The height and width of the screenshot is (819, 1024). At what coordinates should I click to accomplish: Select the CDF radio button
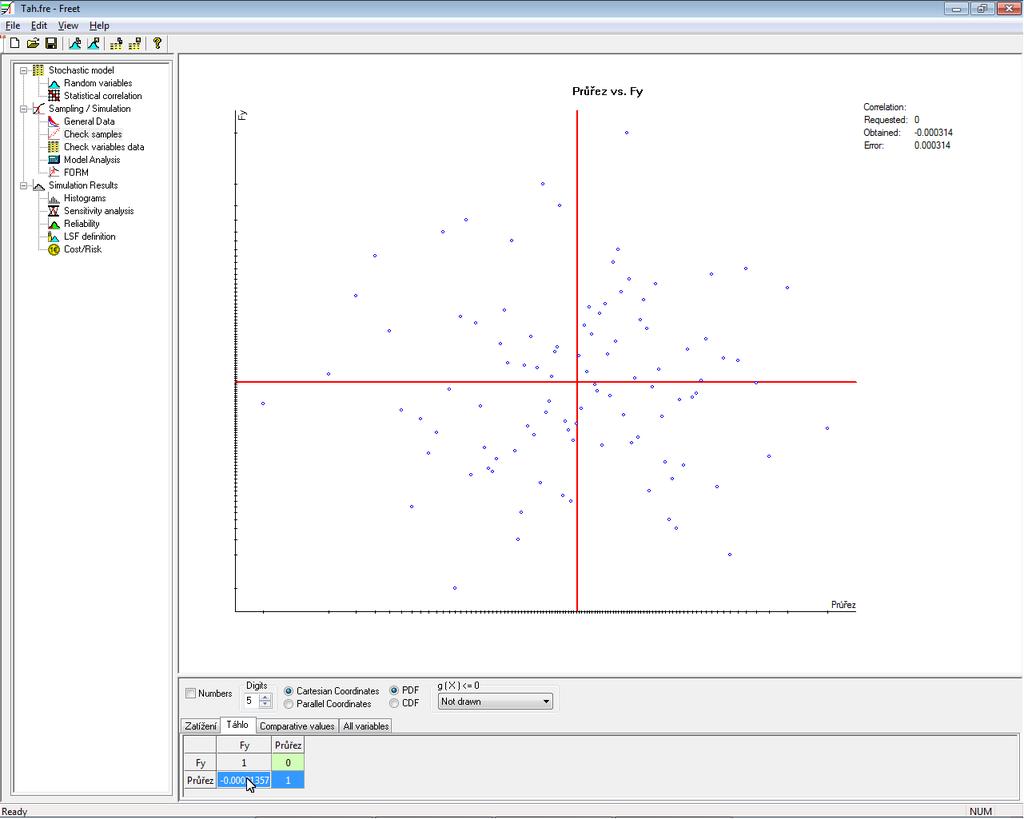tap(394, 703)
